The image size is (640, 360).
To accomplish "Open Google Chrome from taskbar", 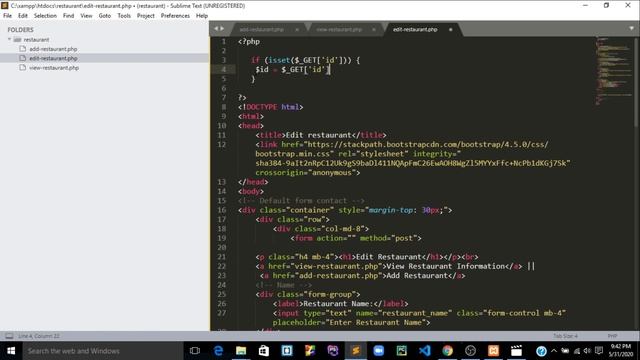I will pyautogui.click(x=447, y=351).
